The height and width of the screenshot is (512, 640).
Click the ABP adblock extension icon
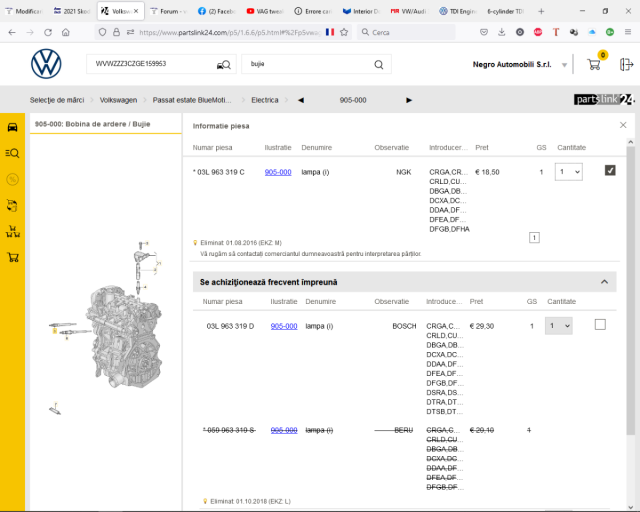(x=538, y=32)
